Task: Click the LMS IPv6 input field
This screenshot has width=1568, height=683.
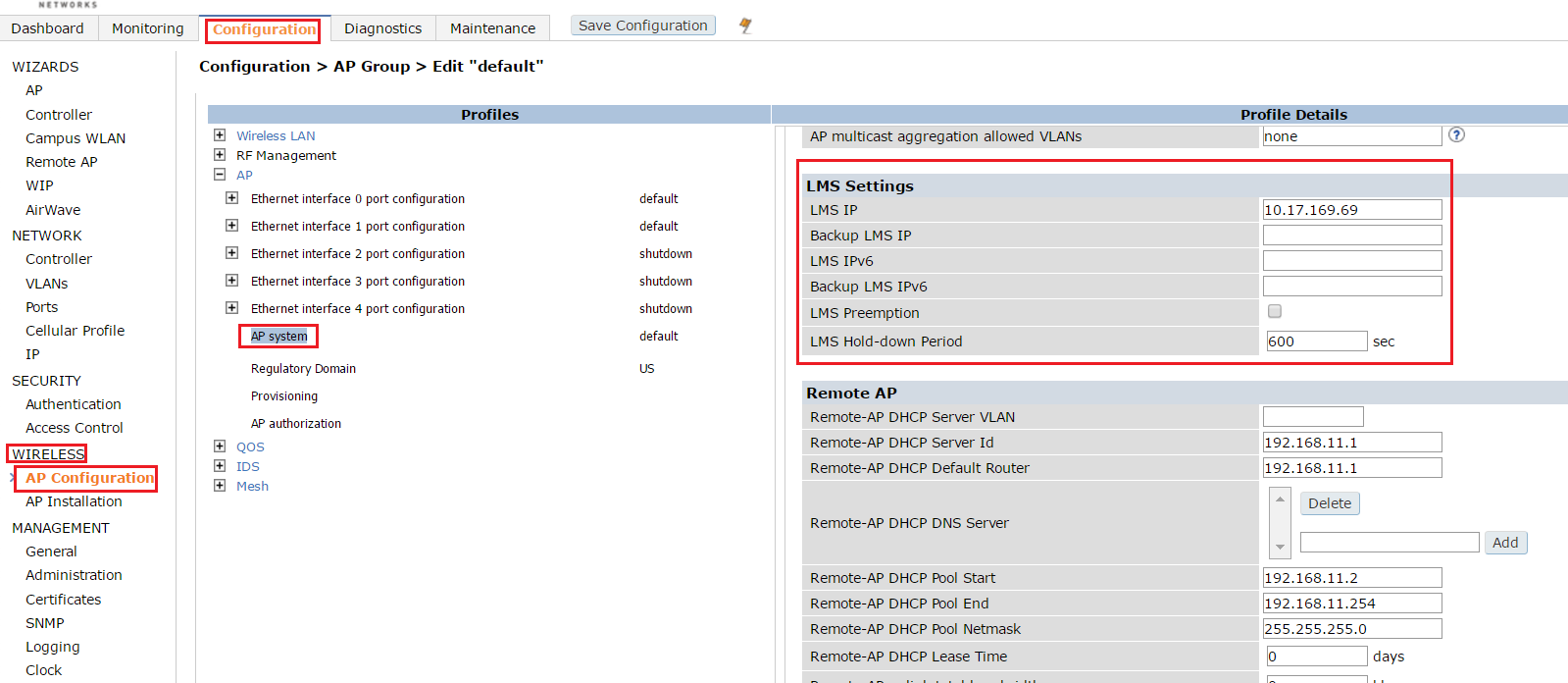Action: [1352, 261]
